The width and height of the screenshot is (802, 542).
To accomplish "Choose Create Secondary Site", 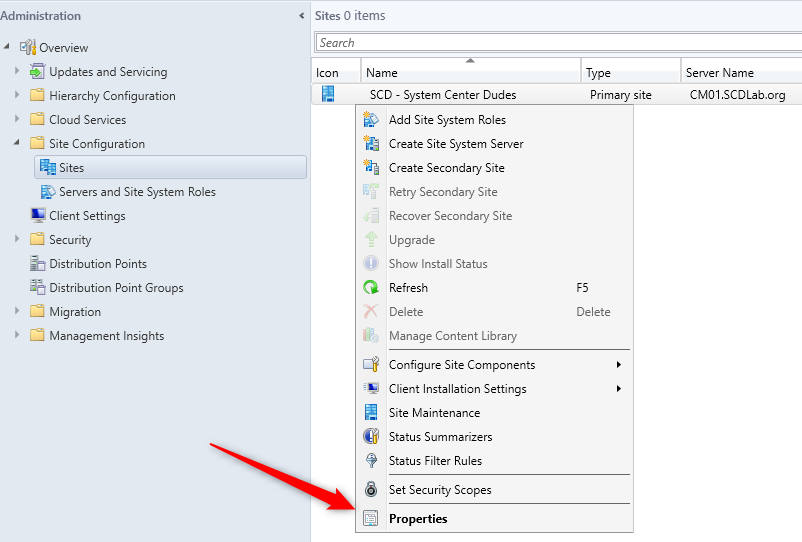I will pos(494,168).
